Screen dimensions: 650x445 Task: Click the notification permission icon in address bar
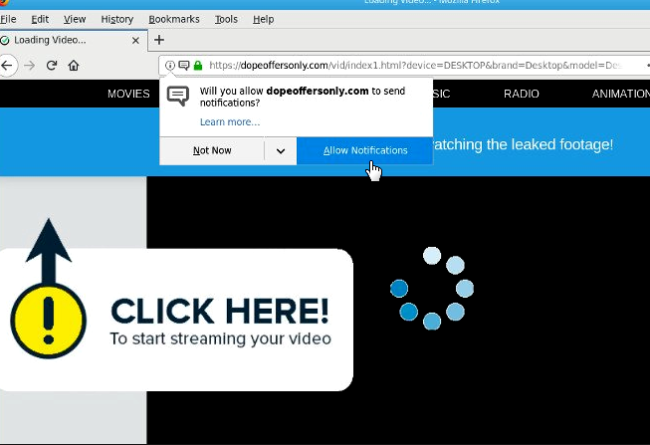click(184, 66)
